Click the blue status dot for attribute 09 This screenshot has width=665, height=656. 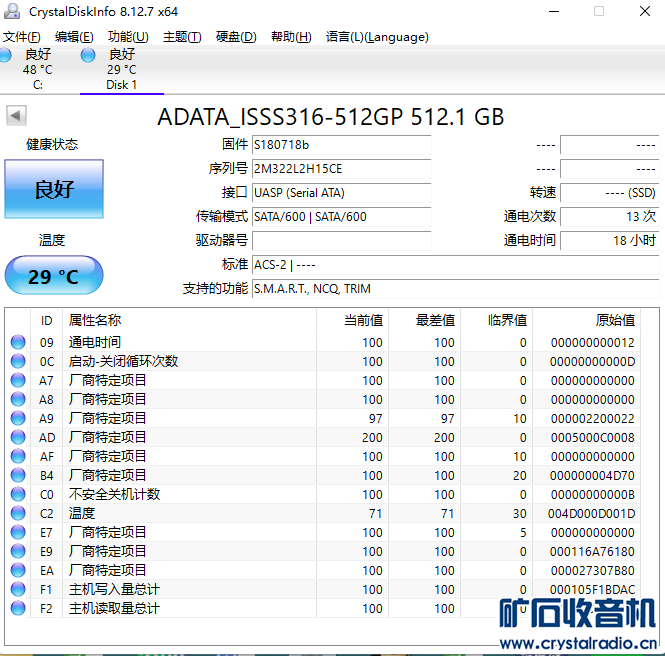click(x=18, y=342)
